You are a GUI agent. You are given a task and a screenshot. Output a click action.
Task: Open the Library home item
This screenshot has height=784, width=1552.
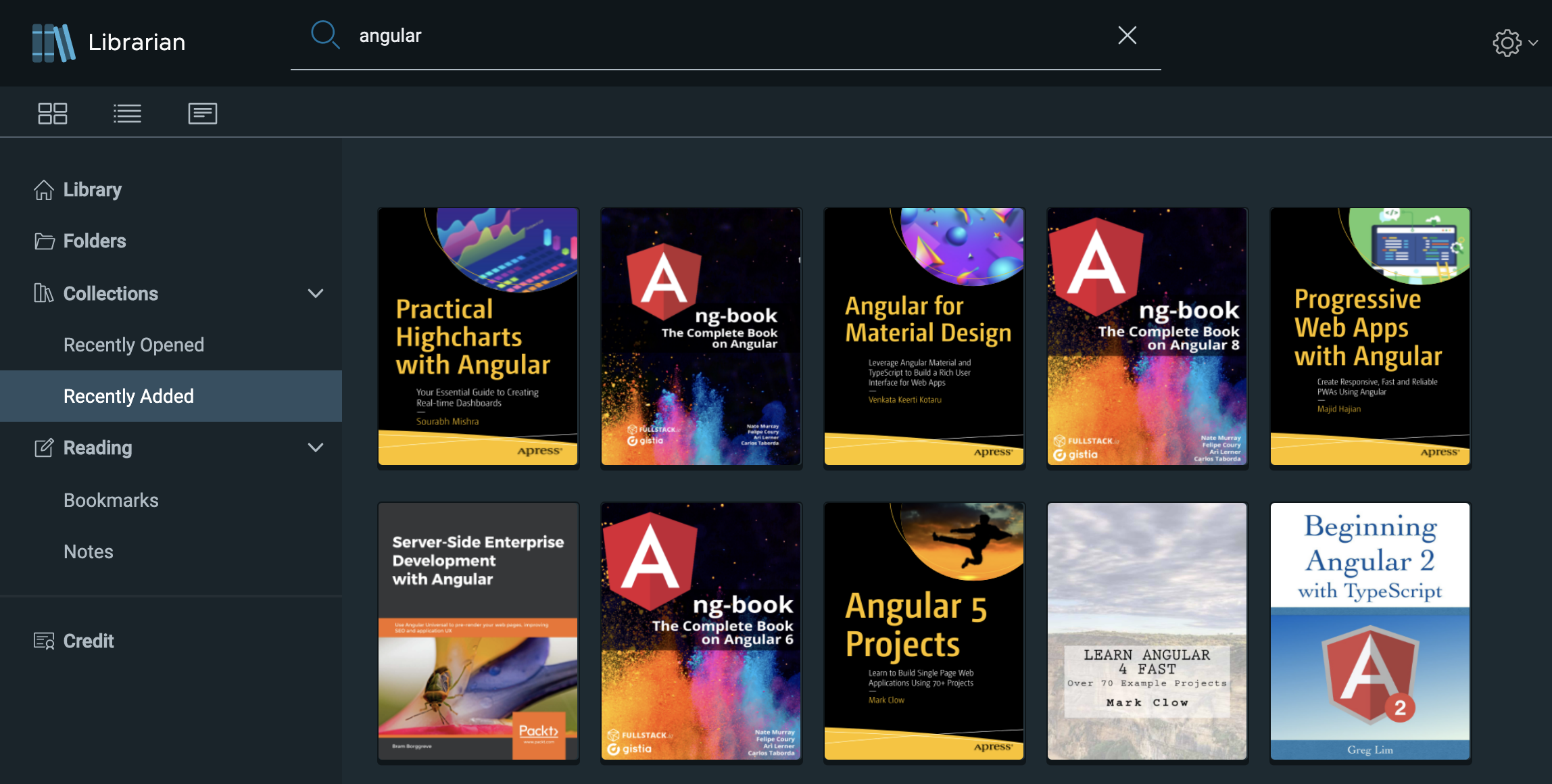[x=92, y=190]
